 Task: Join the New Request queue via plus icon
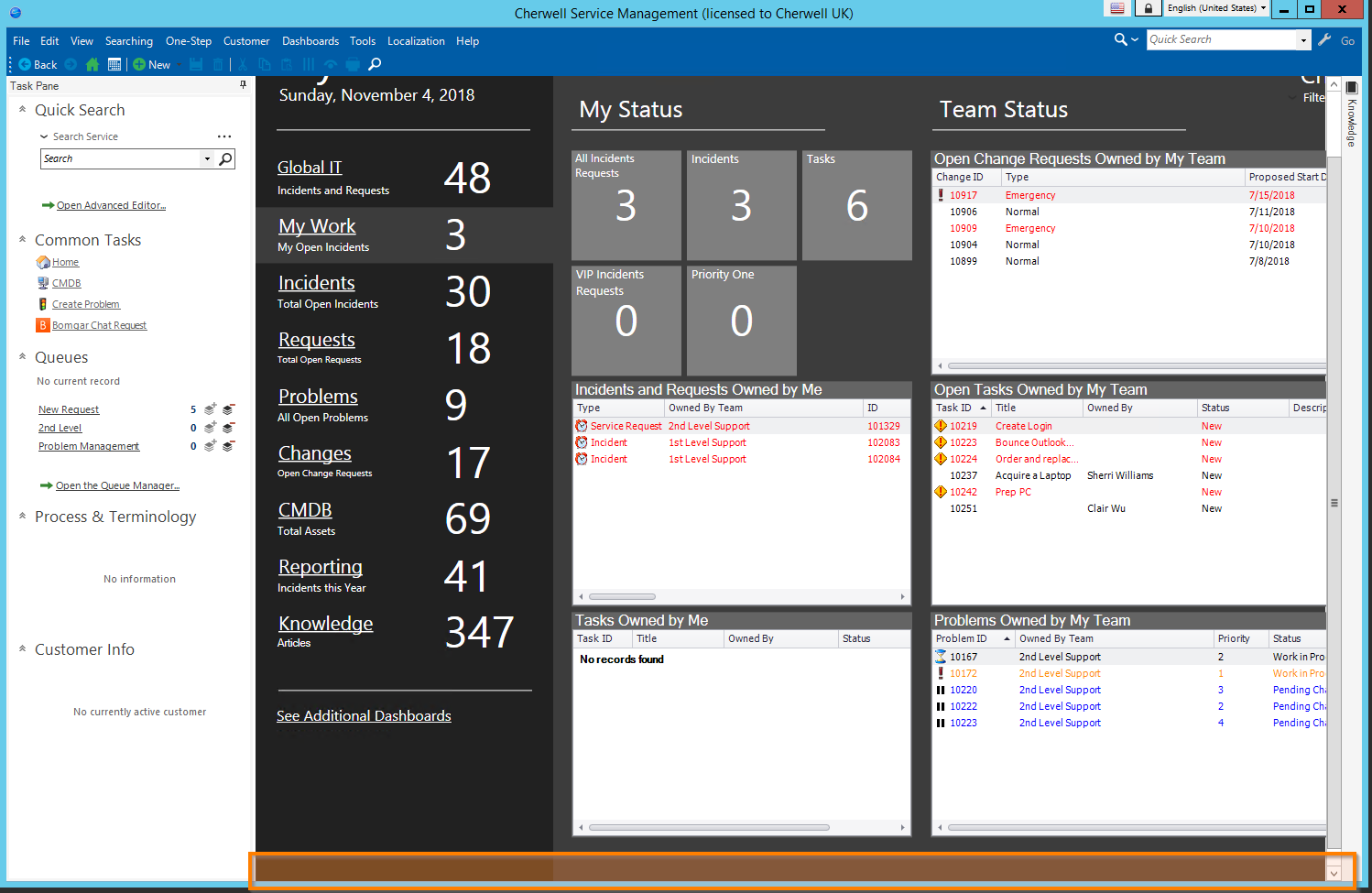click(x=210, y=409)
